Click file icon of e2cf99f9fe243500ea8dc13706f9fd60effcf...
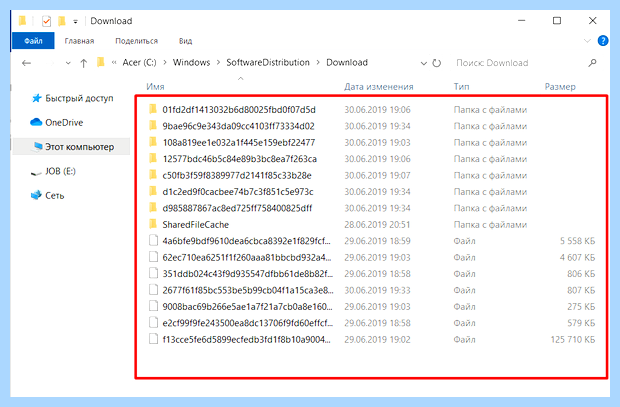 [153, 323]
